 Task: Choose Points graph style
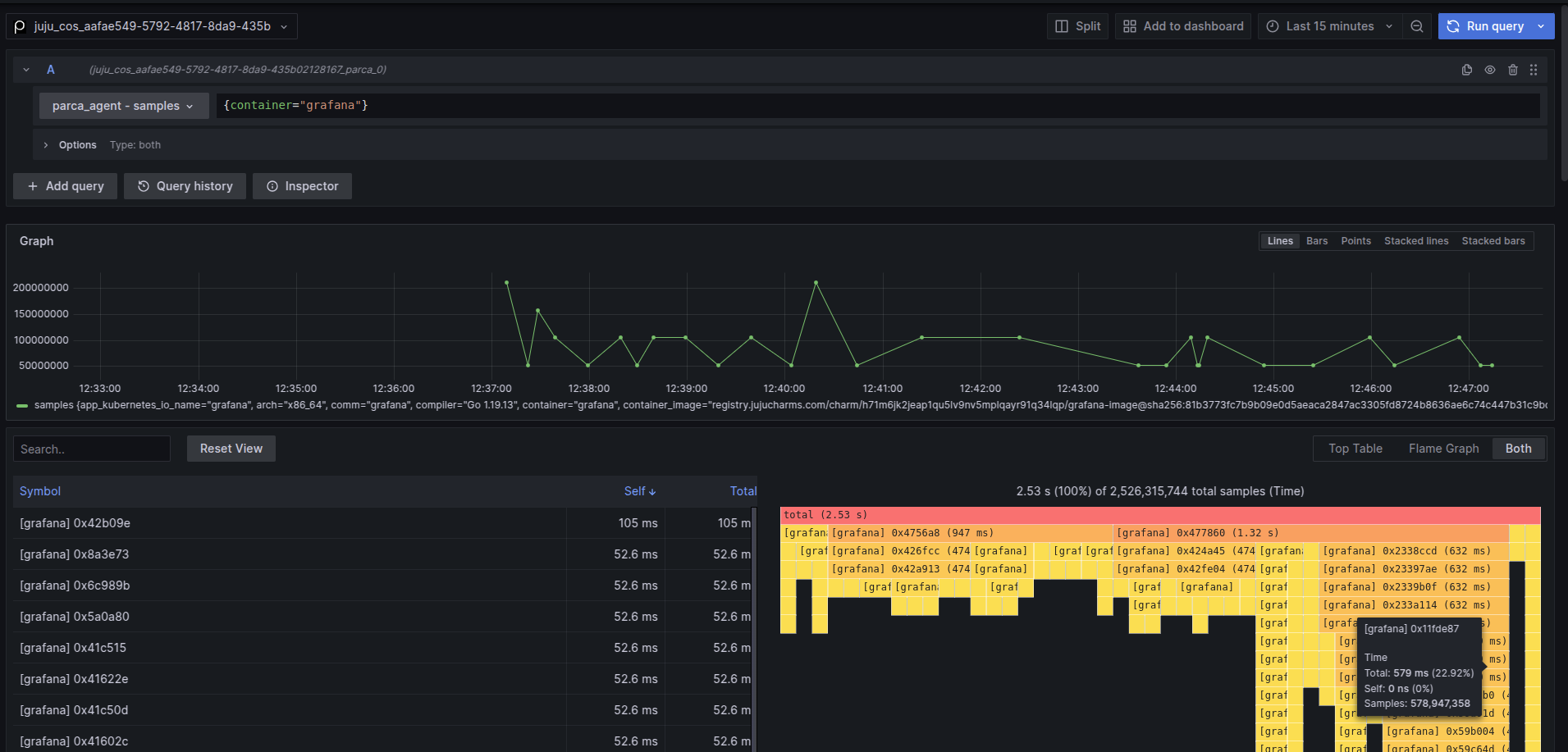(x=1355, y=241)
